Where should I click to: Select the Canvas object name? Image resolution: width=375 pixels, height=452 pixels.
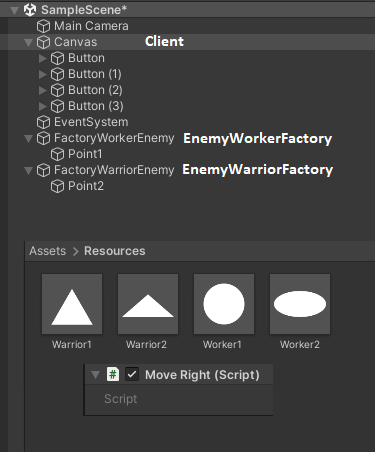pyautogui.click(x=76, y=42)
